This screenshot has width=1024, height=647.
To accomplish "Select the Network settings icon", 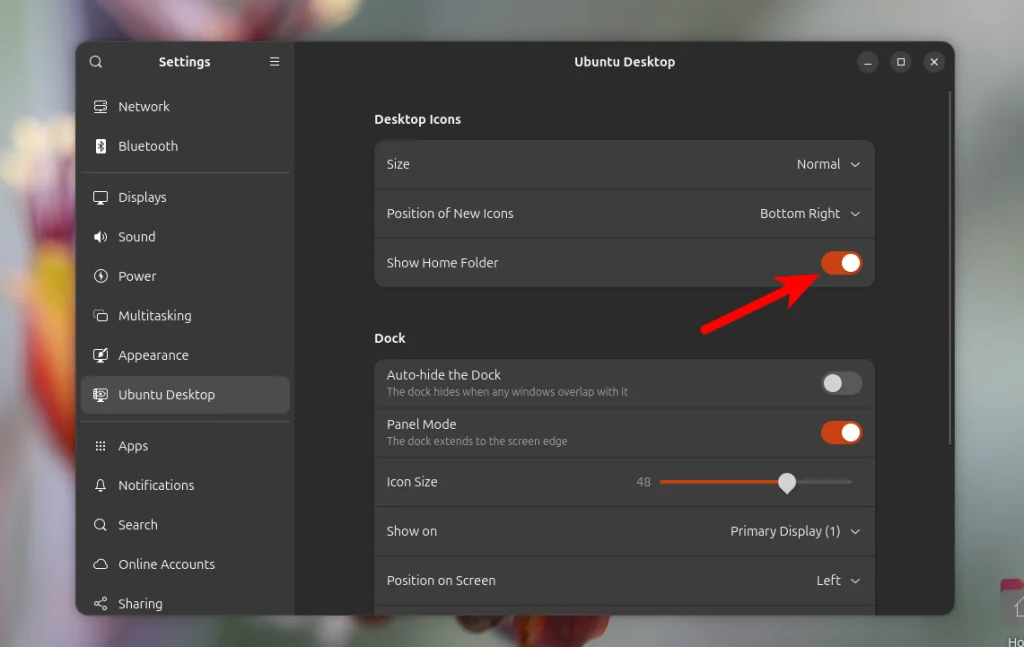I will click(x=100, y=106).
